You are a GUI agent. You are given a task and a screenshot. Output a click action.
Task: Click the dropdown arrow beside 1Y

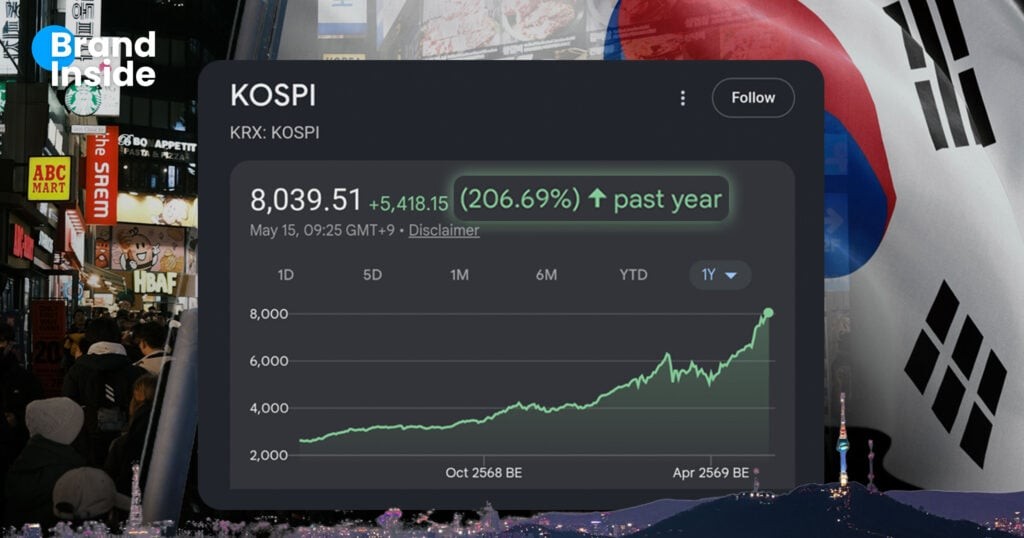(731, 276)
